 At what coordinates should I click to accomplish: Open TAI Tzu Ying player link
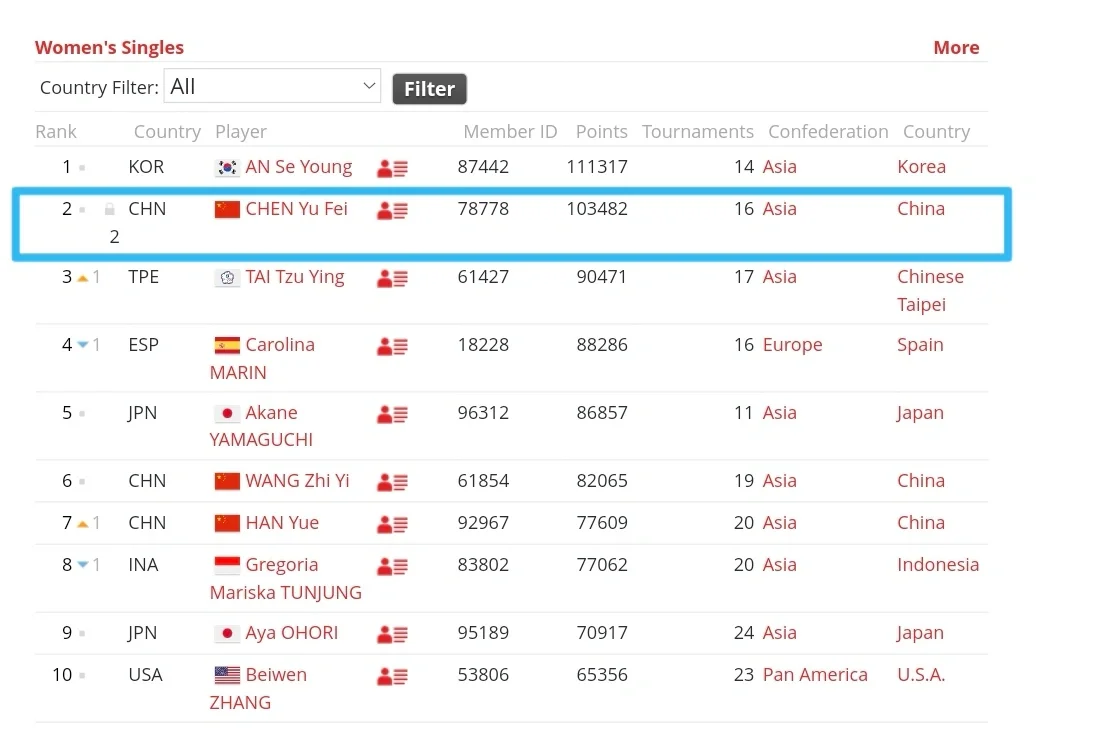295,277
